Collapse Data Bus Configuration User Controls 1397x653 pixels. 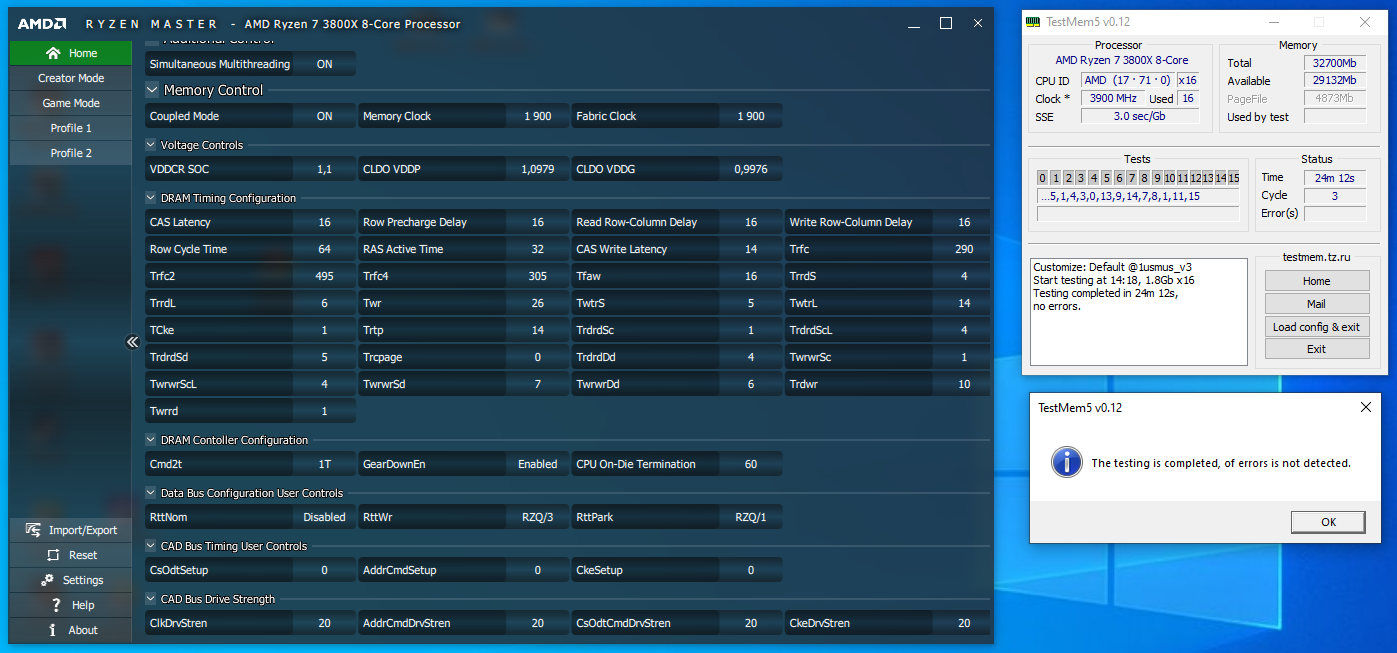click(x=151, y=493)
